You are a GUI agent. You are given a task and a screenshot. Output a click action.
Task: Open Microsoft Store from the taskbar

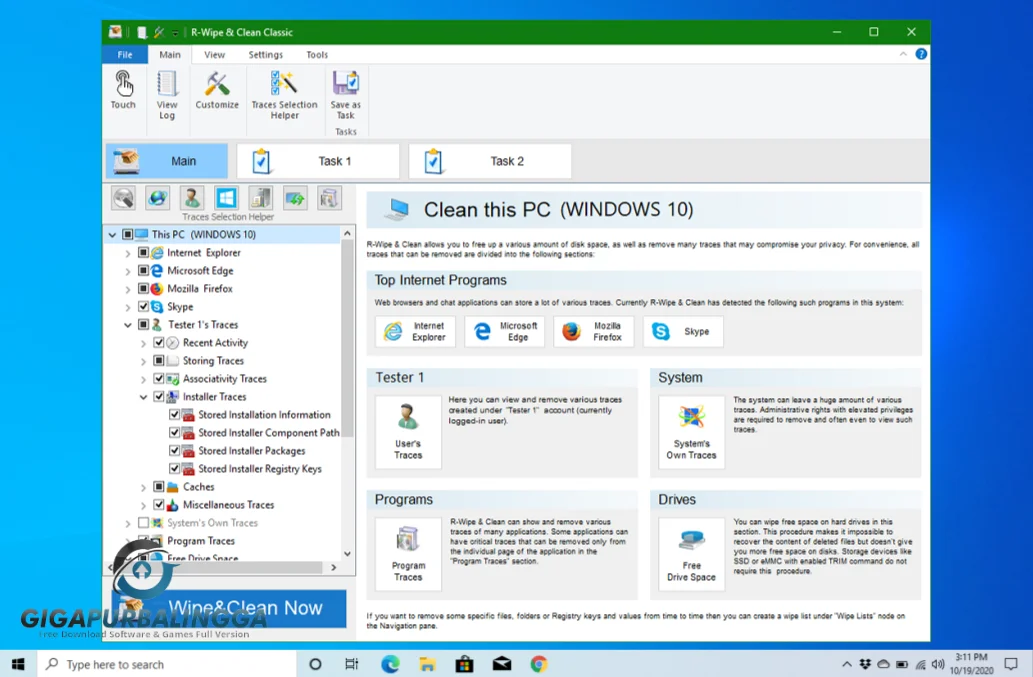pyautogui.click(x=464, y=664)
